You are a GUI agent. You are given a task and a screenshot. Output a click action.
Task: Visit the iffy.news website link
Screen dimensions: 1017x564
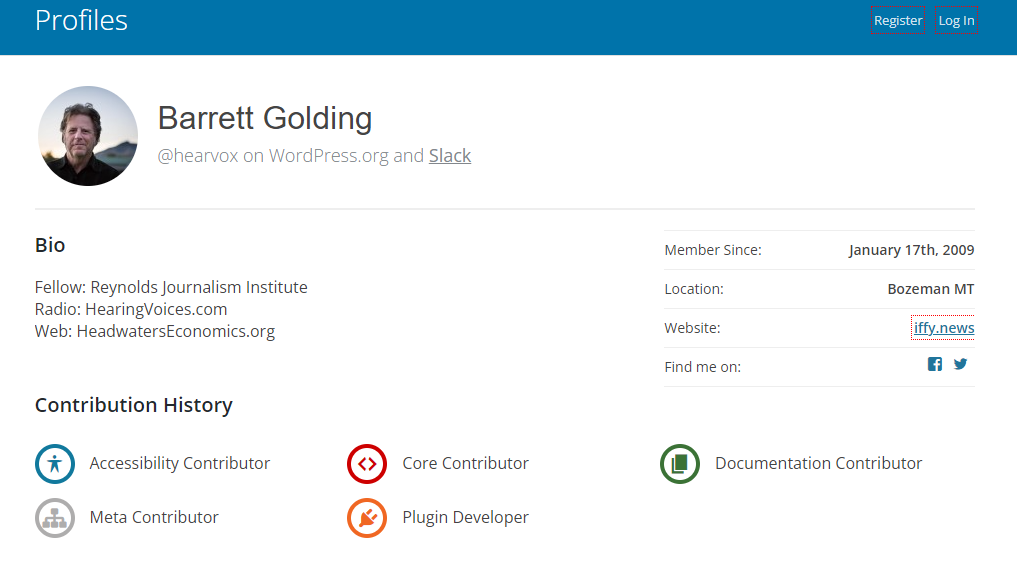coord(944,328)
